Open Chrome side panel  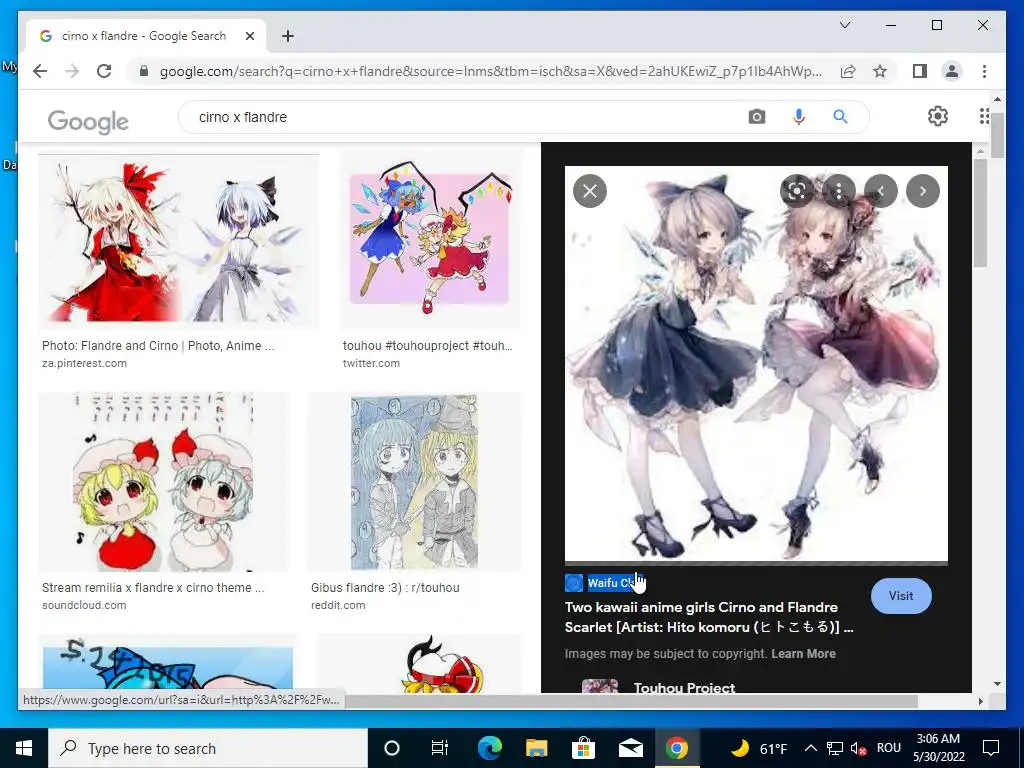(x=920, y=71)
